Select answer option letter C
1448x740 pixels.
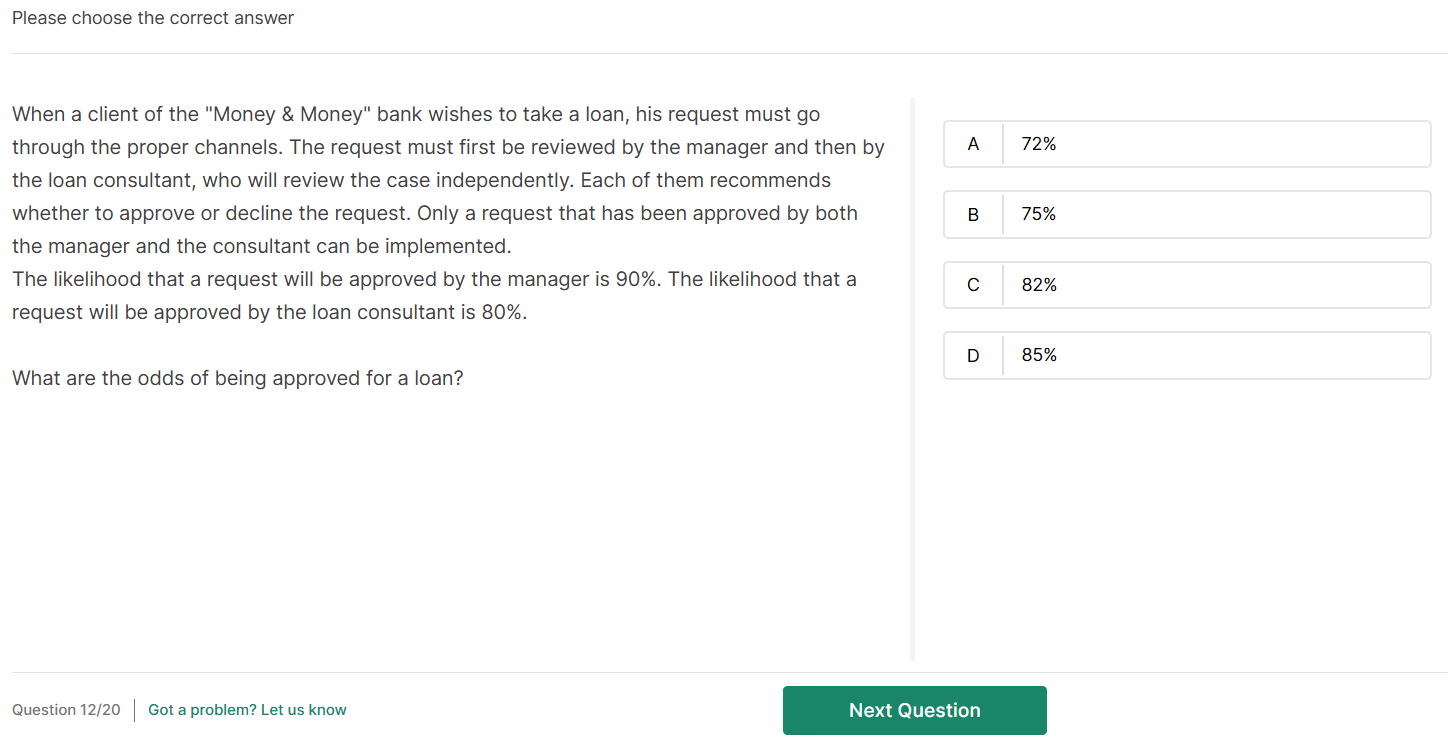click(x=973, y=285)
